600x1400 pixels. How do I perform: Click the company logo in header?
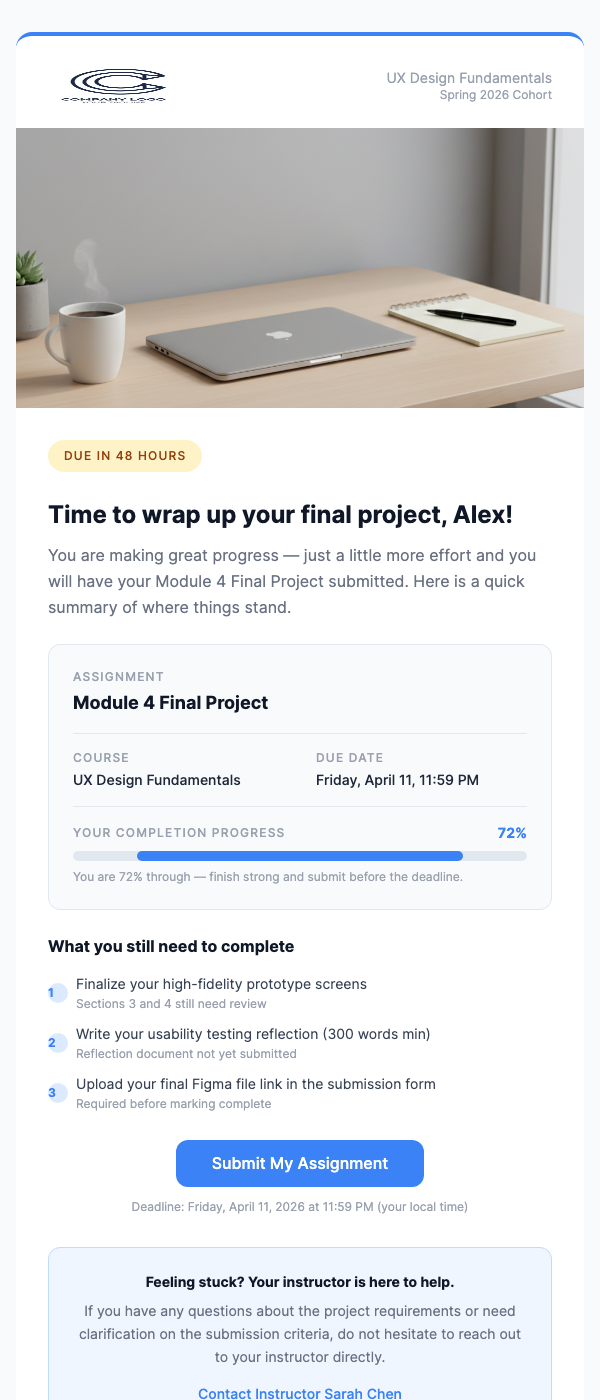click(113, 86)
